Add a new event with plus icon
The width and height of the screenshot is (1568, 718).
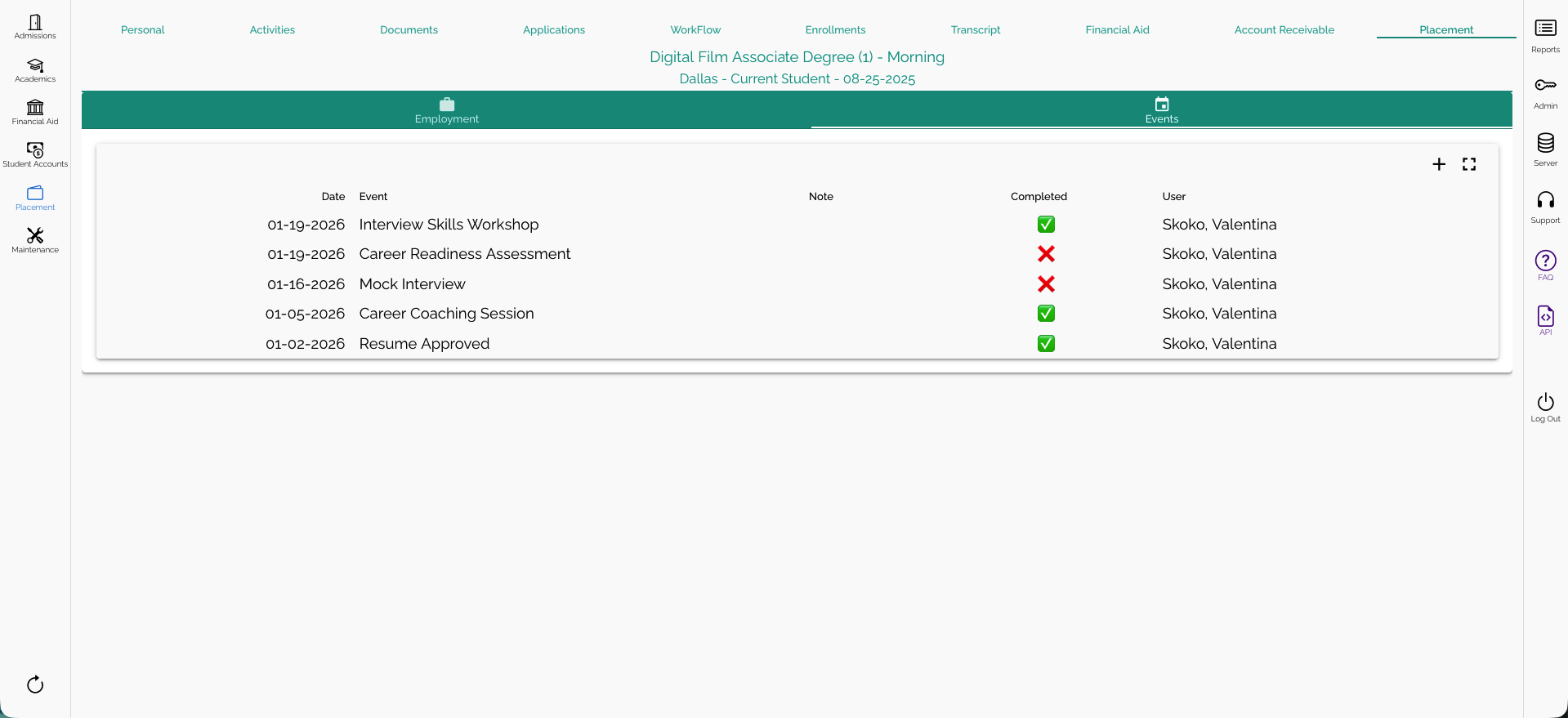1439,164
